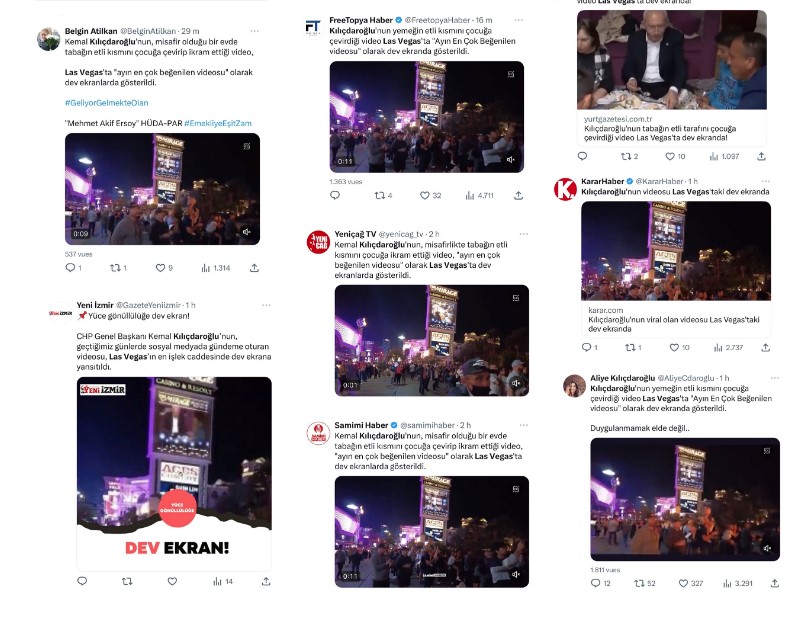Image resolution: width=811 pixels, height=621 pixels.
Task: Open more options on Yeniçağ TV tweet
Action: 523,234
